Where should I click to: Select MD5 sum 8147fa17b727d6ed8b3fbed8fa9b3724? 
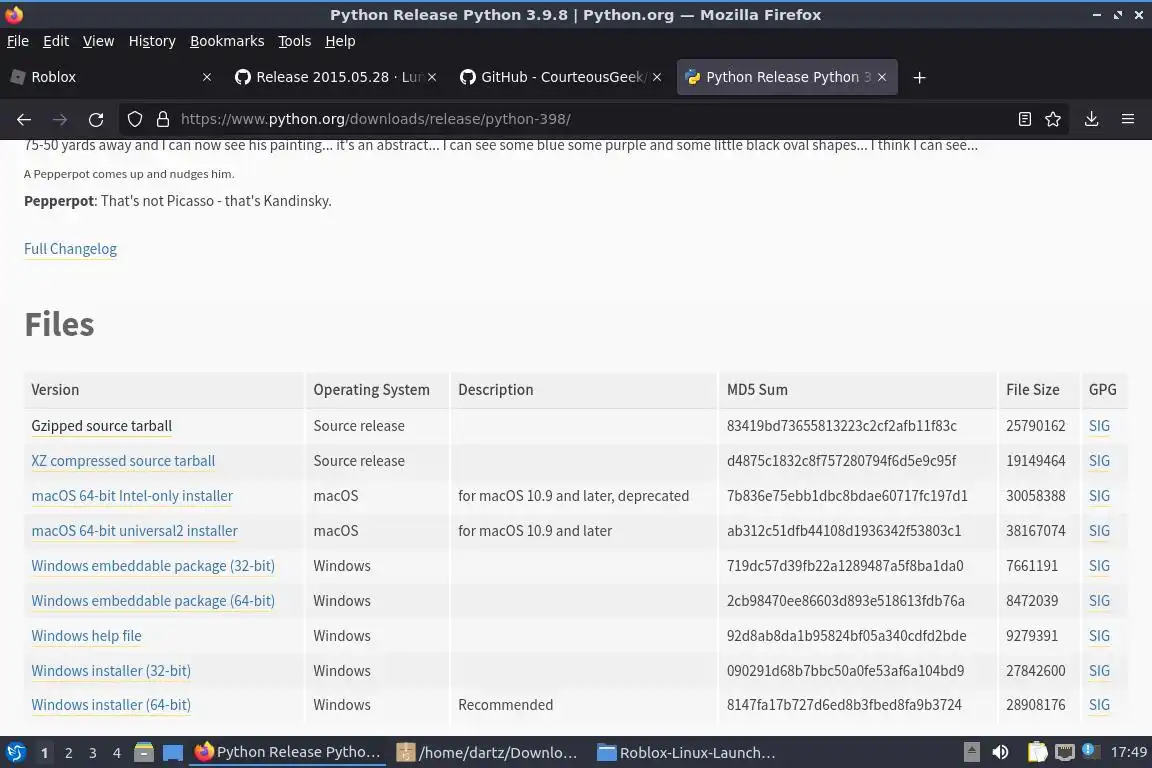pos(844,705)
